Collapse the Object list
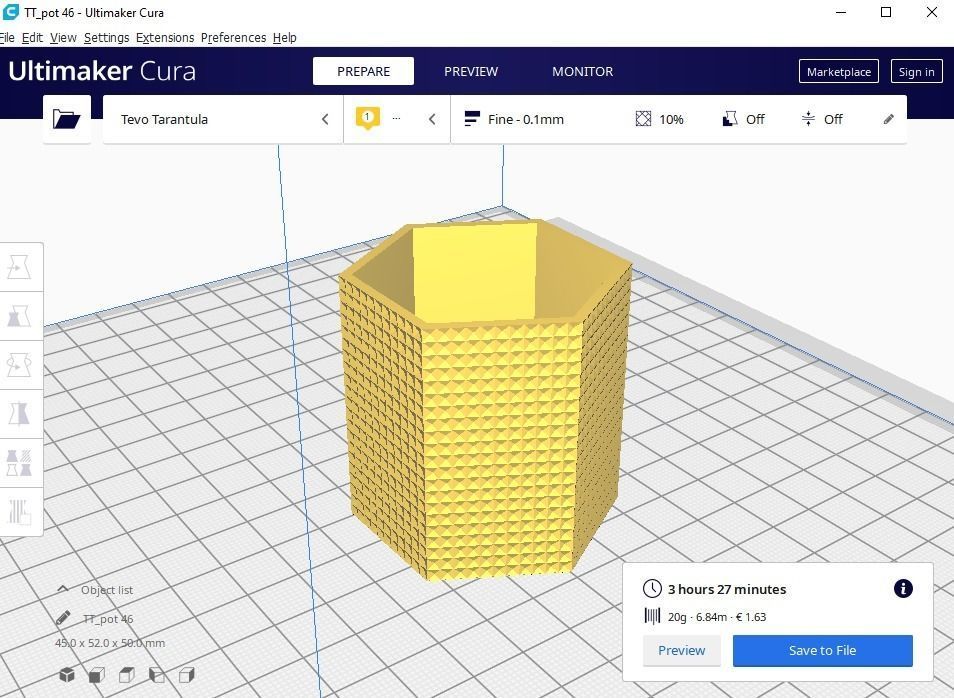 pos(63,589)
